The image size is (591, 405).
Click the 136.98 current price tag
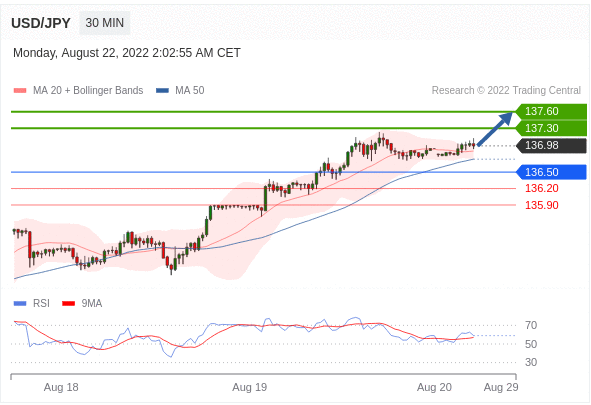pos(551,145)
